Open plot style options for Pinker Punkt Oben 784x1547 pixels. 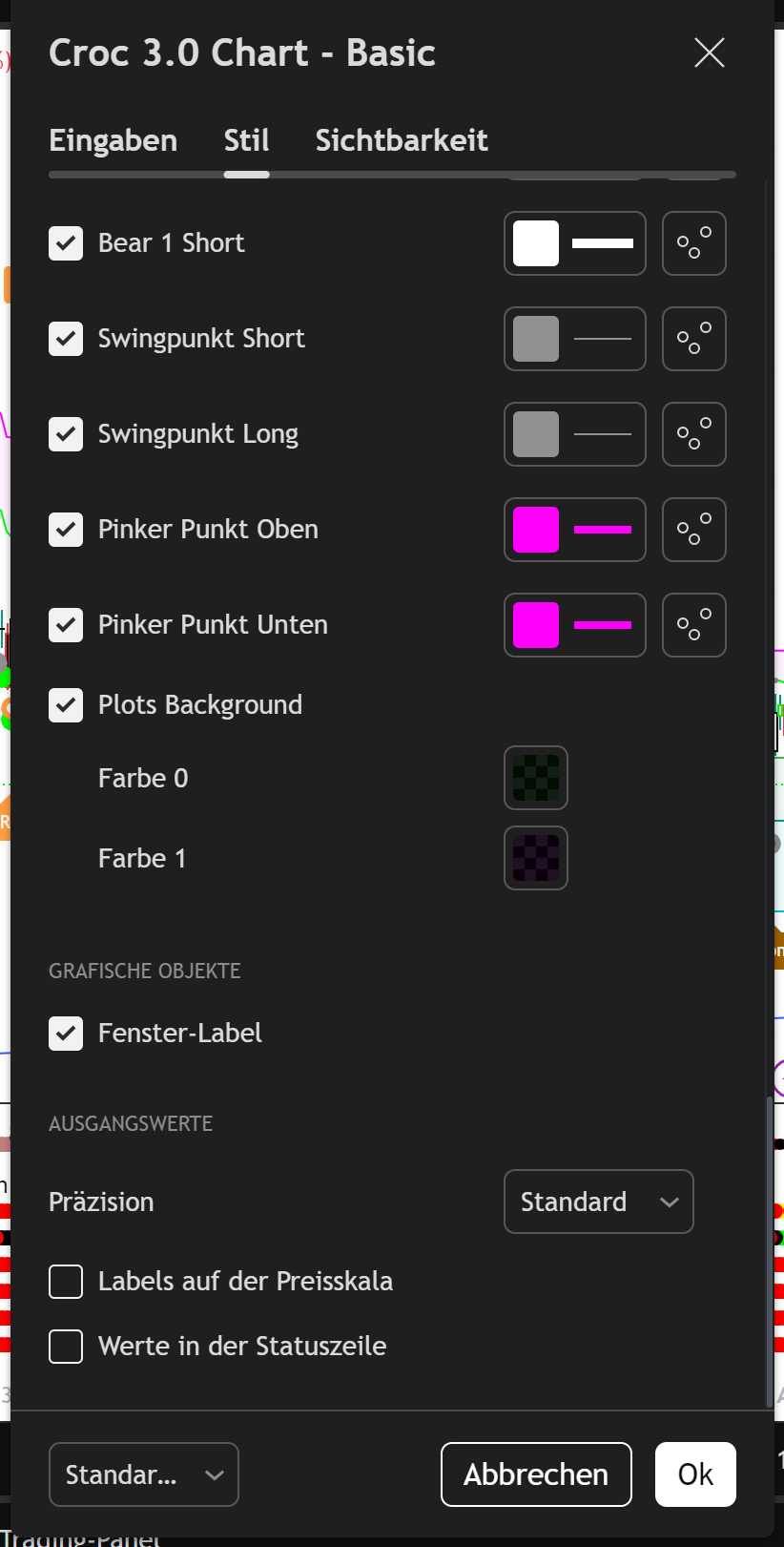[693, 530]
